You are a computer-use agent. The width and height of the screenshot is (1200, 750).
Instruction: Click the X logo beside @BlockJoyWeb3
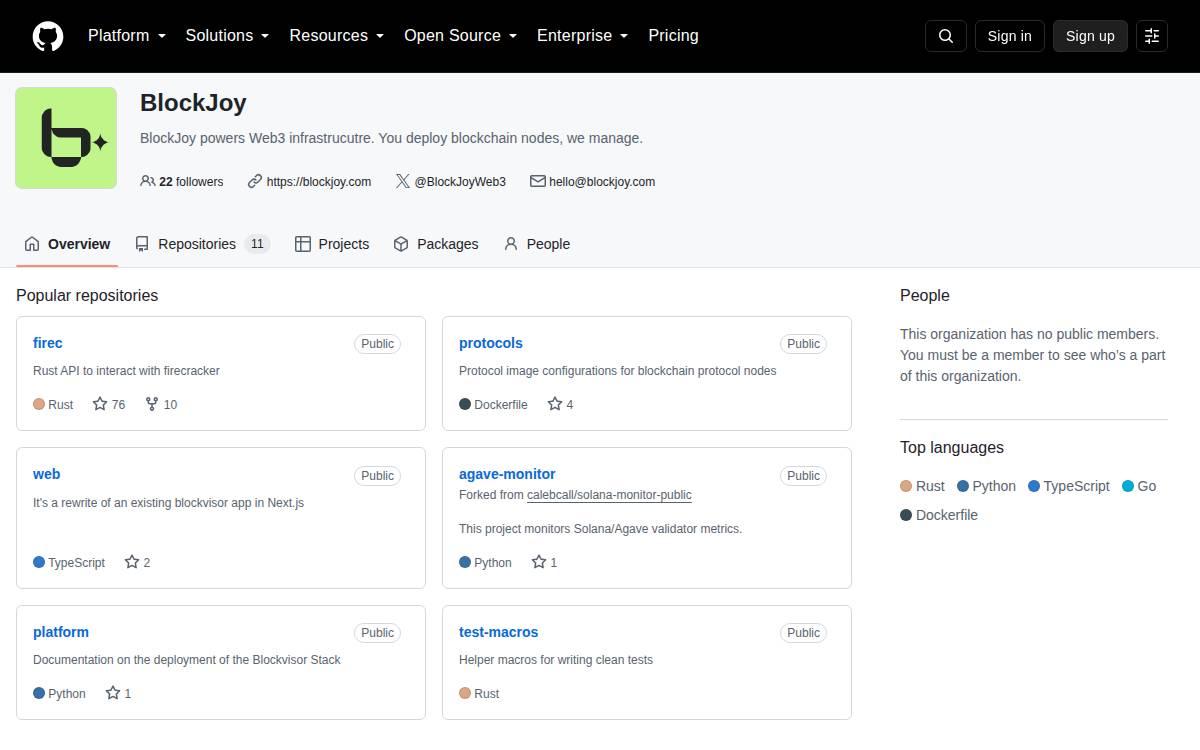pyautogui.click(x=402, y=181)
